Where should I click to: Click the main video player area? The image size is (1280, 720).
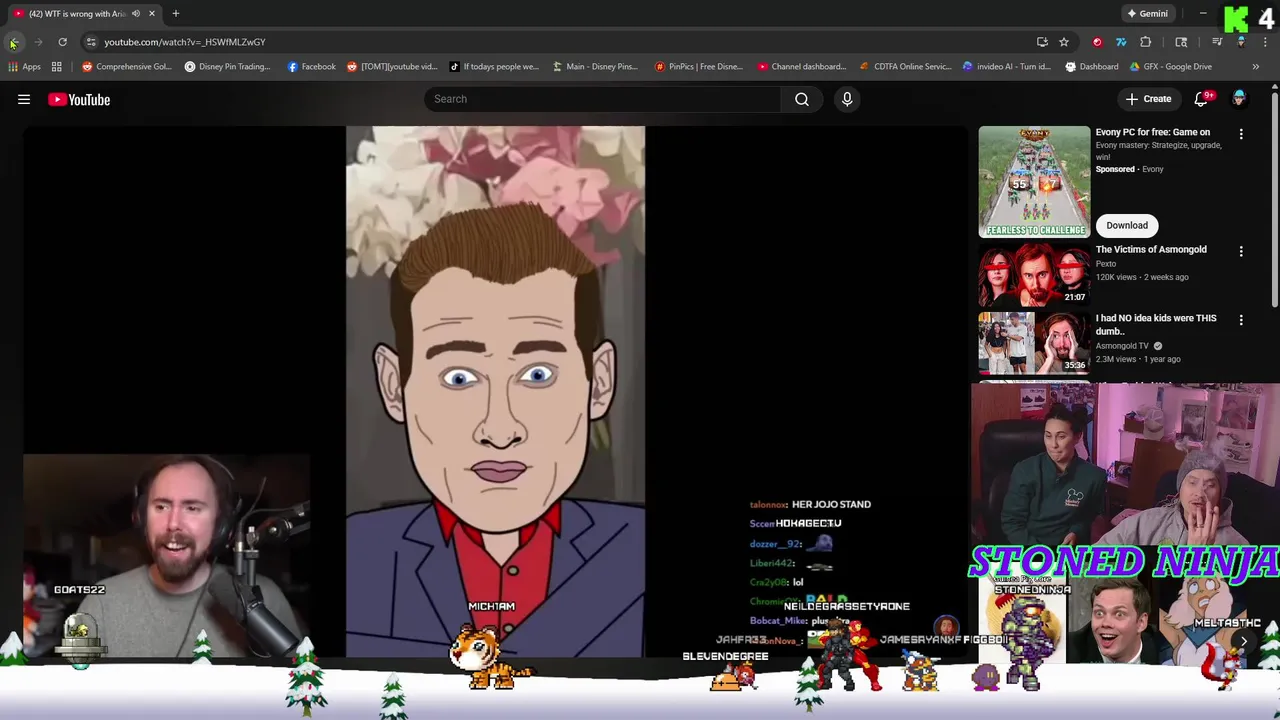(x=495, y=392)
